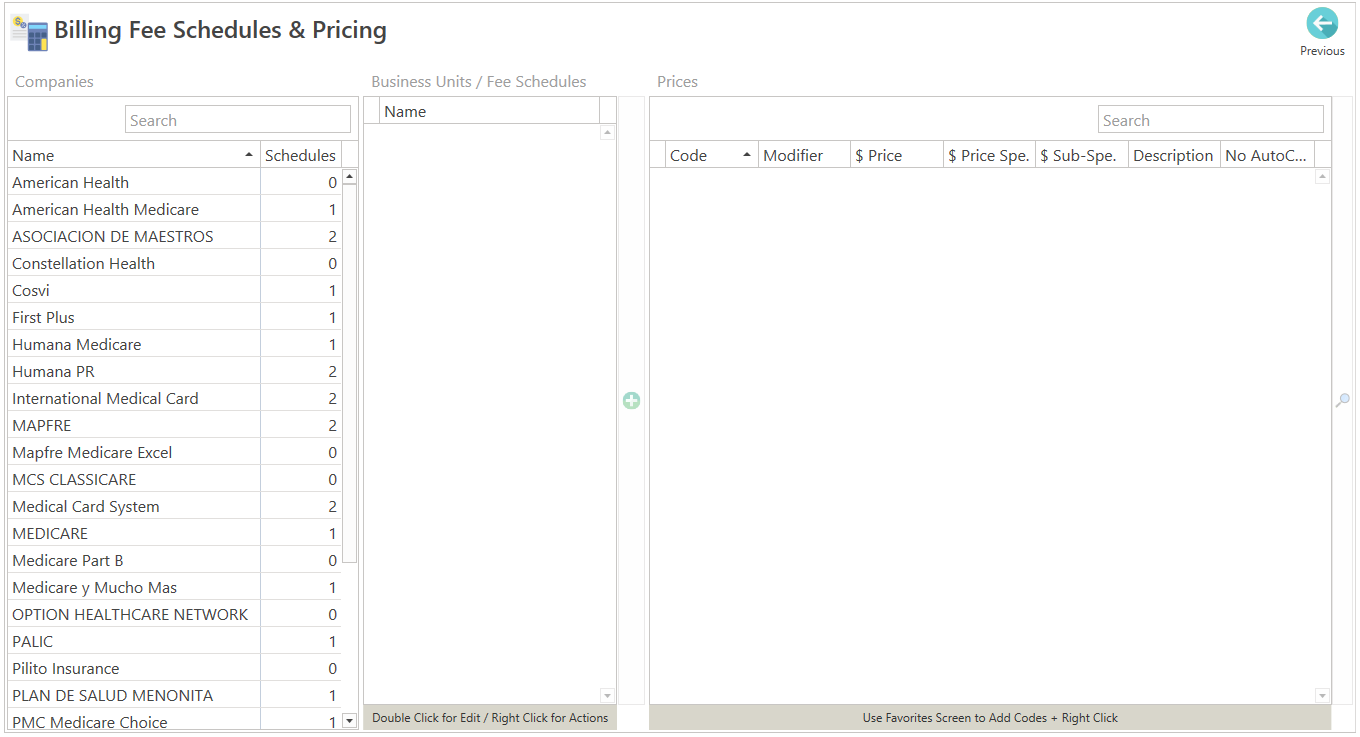1360x737 pixels.
Task: Select Medicare Part B row
Action: coord(174,560)
